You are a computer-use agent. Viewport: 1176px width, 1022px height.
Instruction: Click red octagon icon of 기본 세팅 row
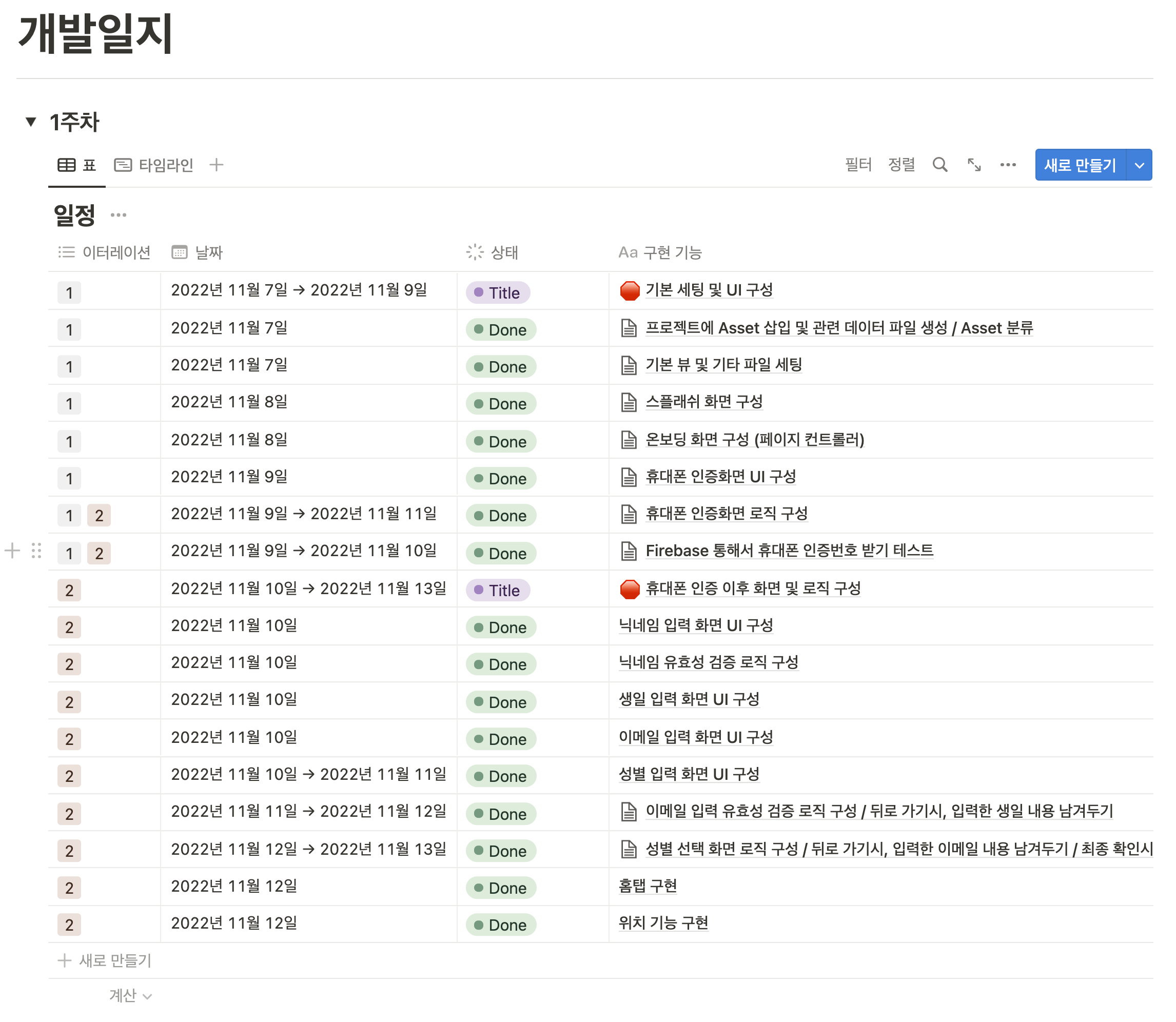629,291
